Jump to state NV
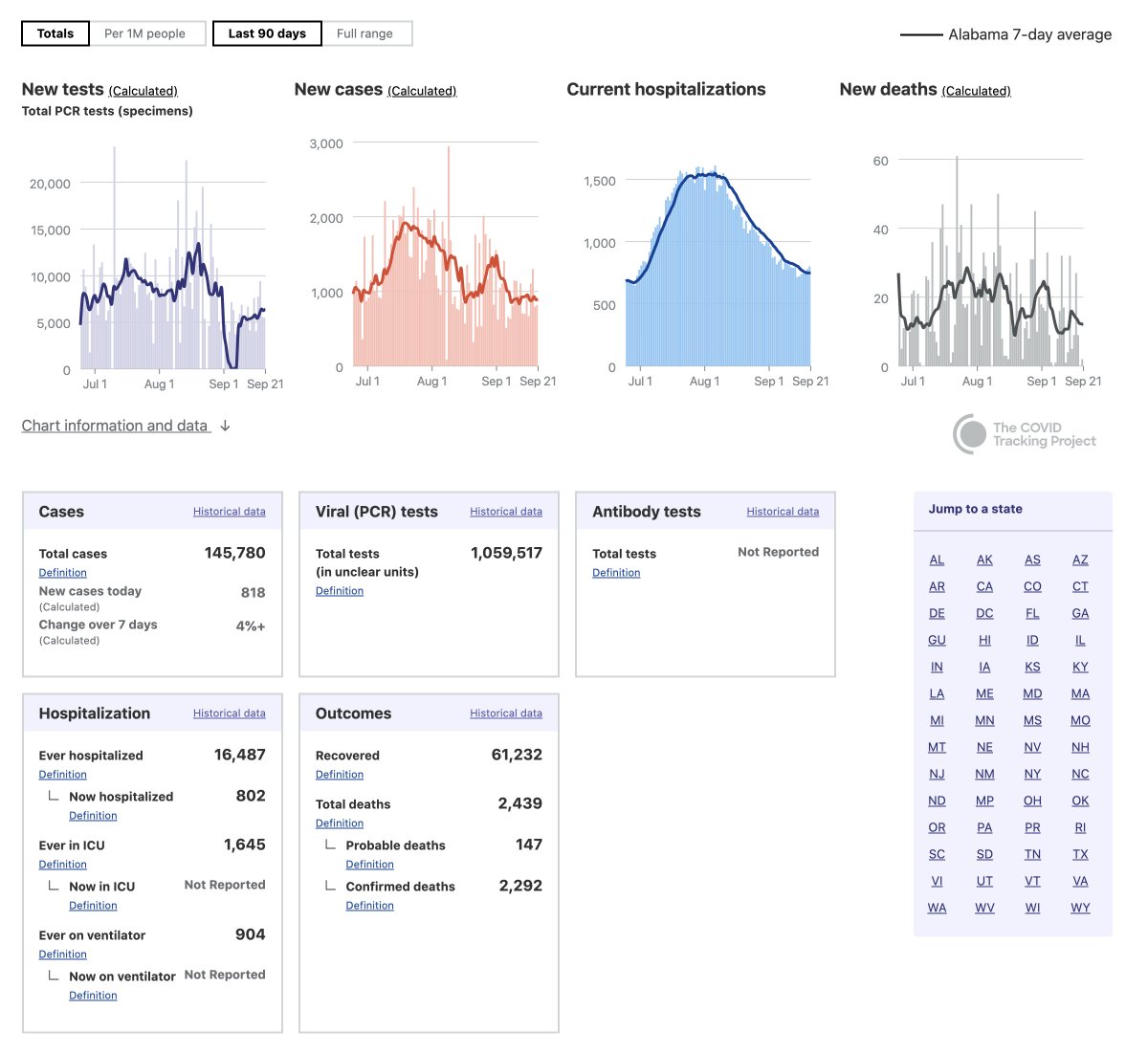Viewport: 1148px width, 1053px height. pos(1032,747)
